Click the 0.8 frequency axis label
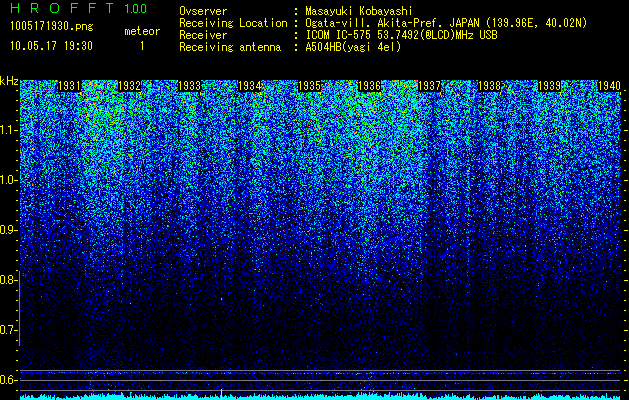629x400 pixels. [x=8, y=280]
